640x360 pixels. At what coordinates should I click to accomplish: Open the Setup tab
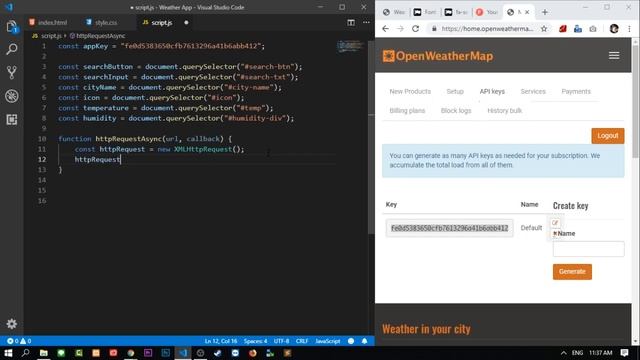click(x=455, y=91)
